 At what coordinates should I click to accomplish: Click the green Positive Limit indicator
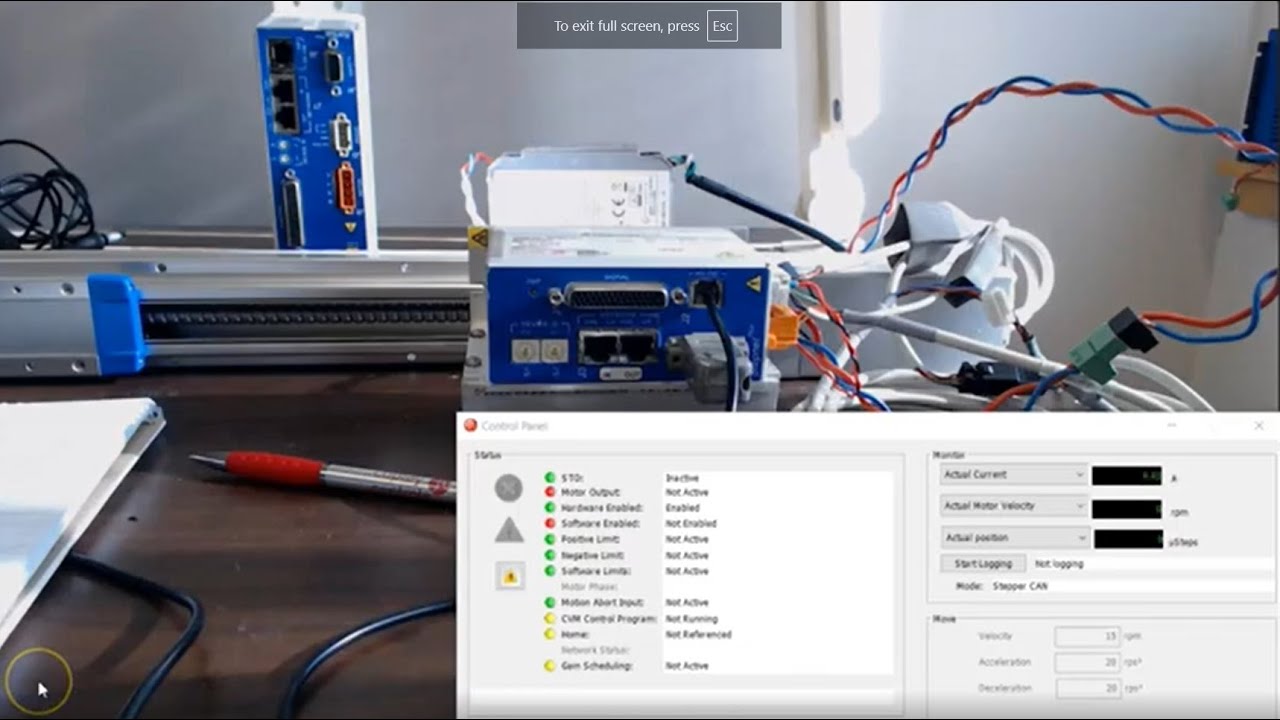tap(550, 539)
